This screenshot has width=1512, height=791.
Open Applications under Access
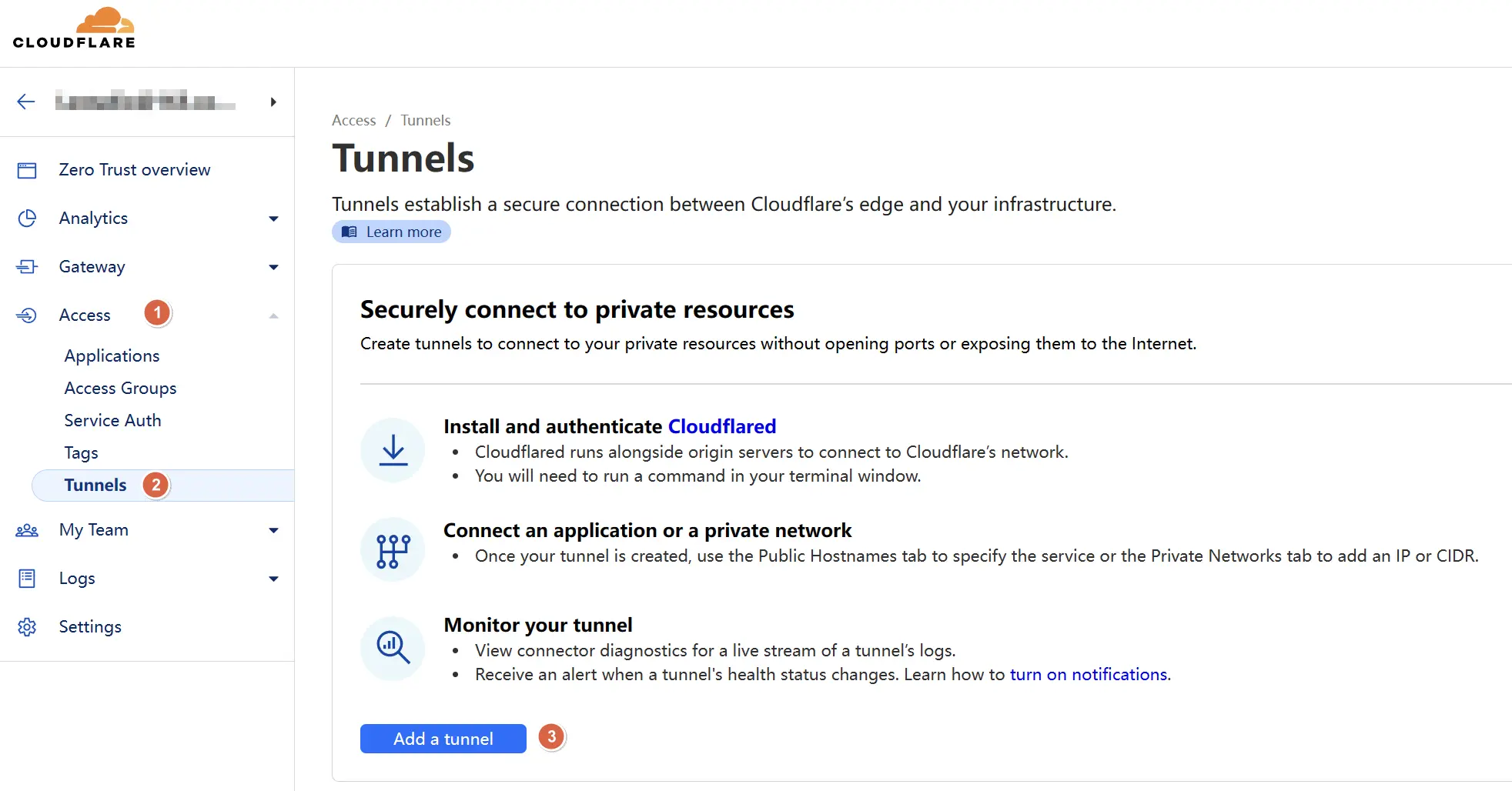(x=112, y=356)
